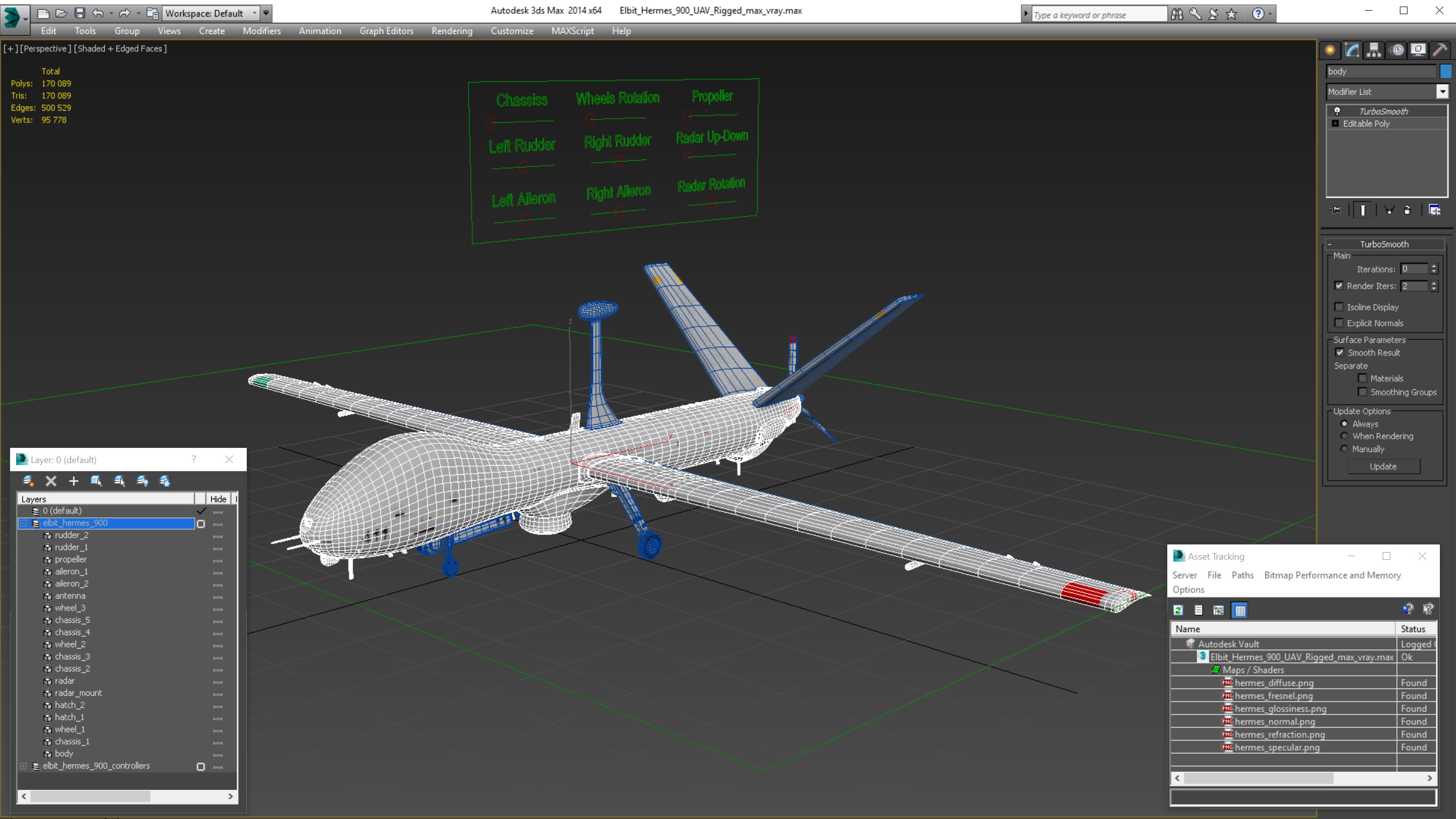
Task: Click the TurboSmooth Update button
Action: pos(1383,466)
